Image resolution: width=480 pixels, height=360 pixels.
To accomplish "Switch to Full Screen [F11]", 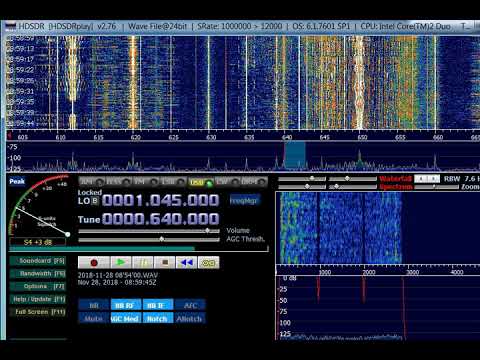I will [38, 312].
